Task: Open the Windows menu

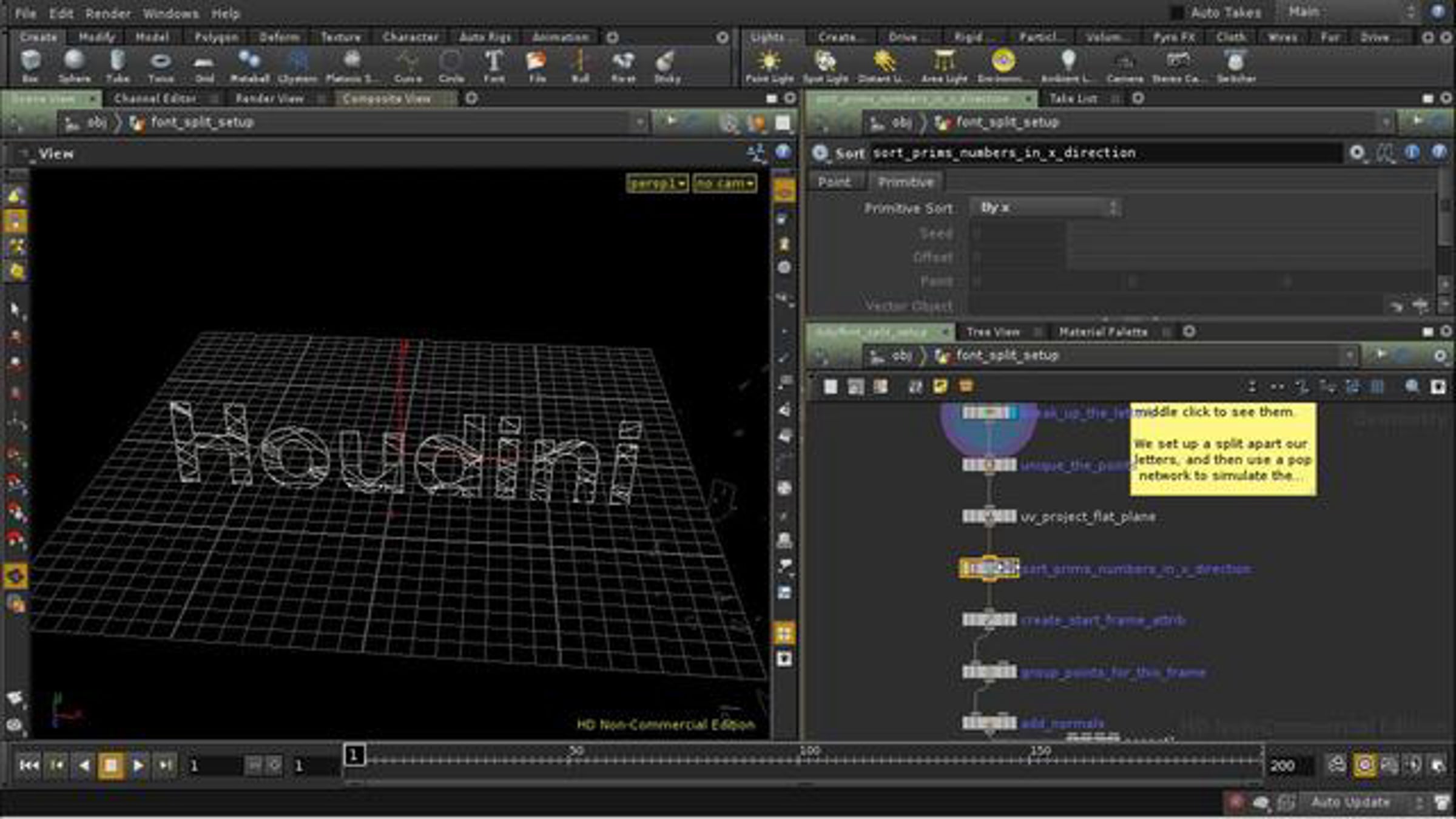Action: [170, 13]
